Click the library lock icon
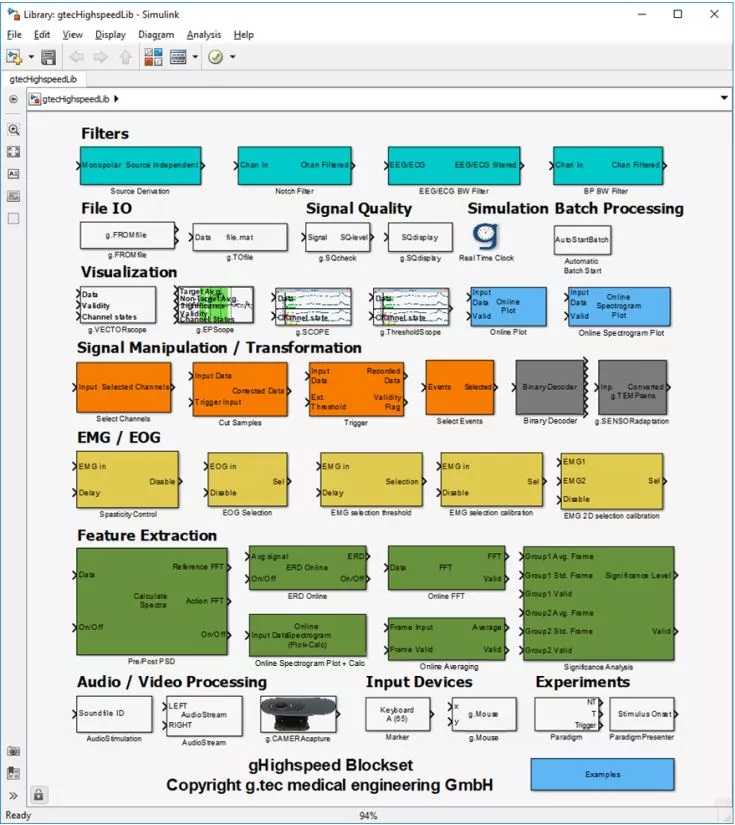 (38, 796)
